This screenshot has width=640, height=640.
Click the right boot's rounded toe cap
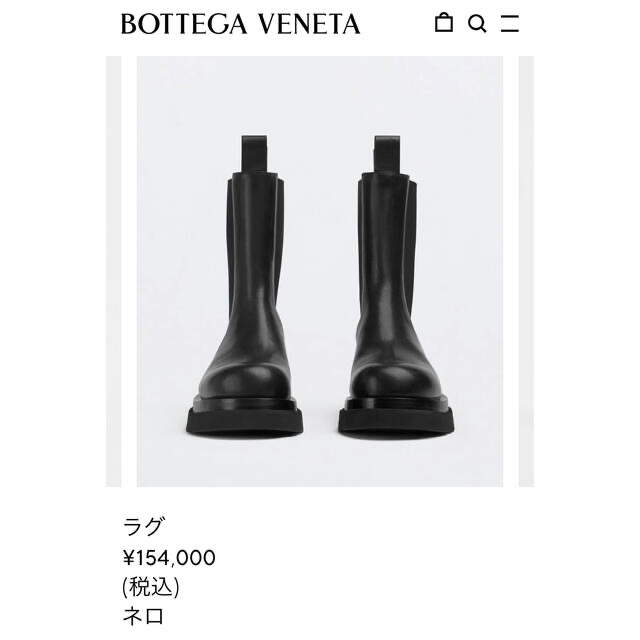tap(395, 382)
